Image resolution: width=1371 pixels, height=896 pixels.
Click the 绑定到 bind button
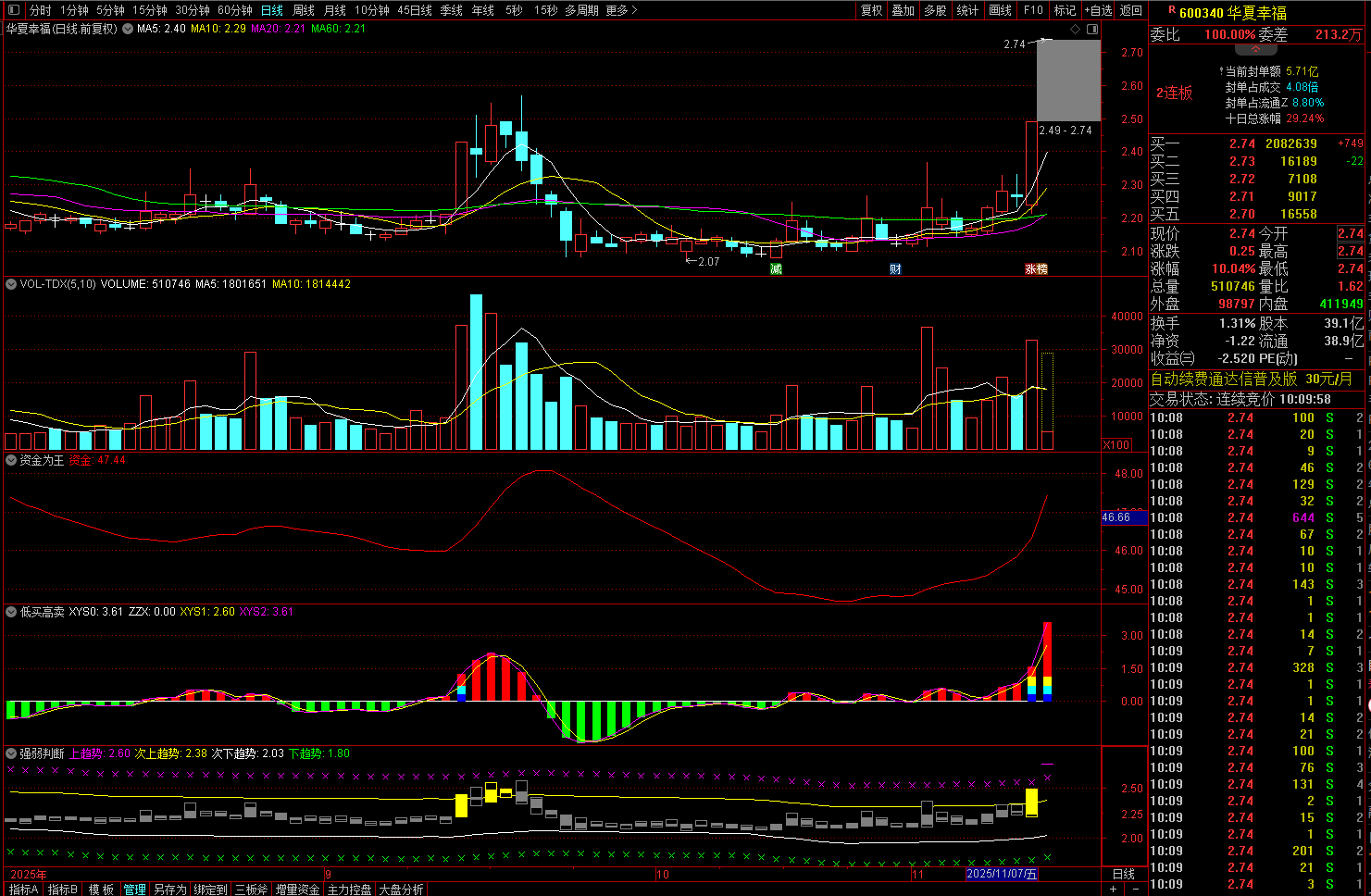coord(210,890)
